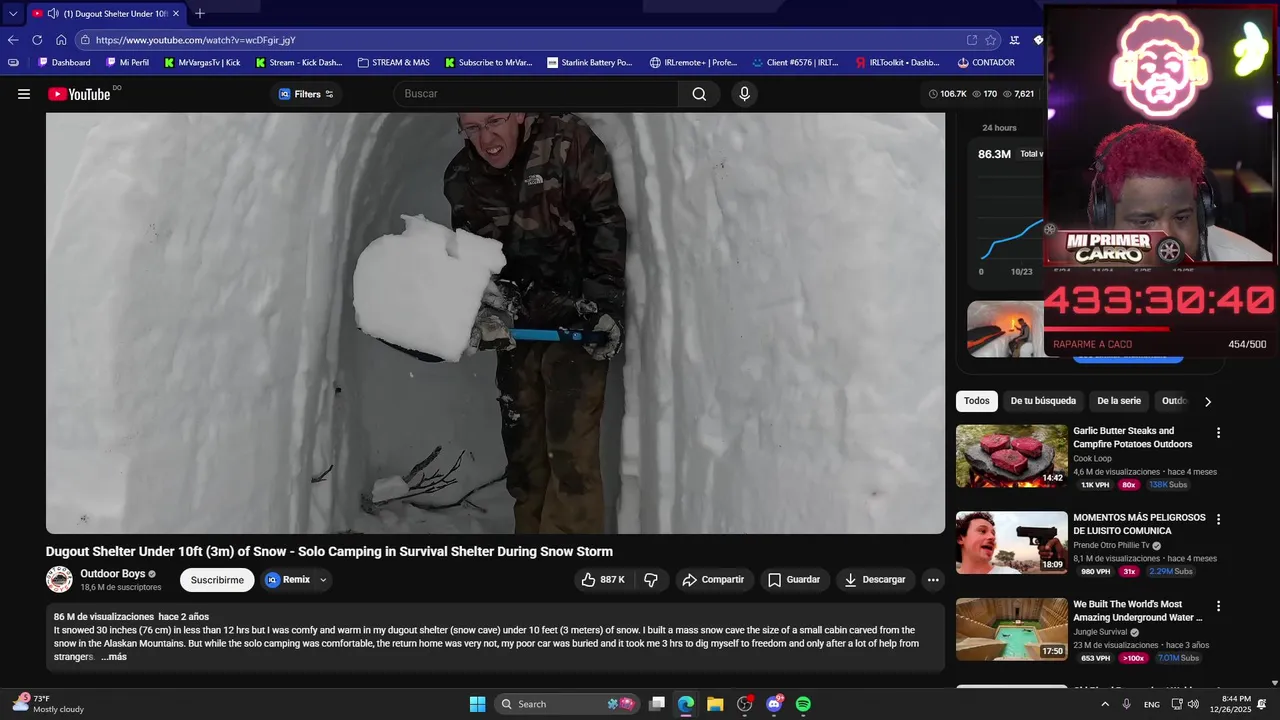
Task: Like the video (887 K)
Action: pyautogui.click(x=603, y=580)
